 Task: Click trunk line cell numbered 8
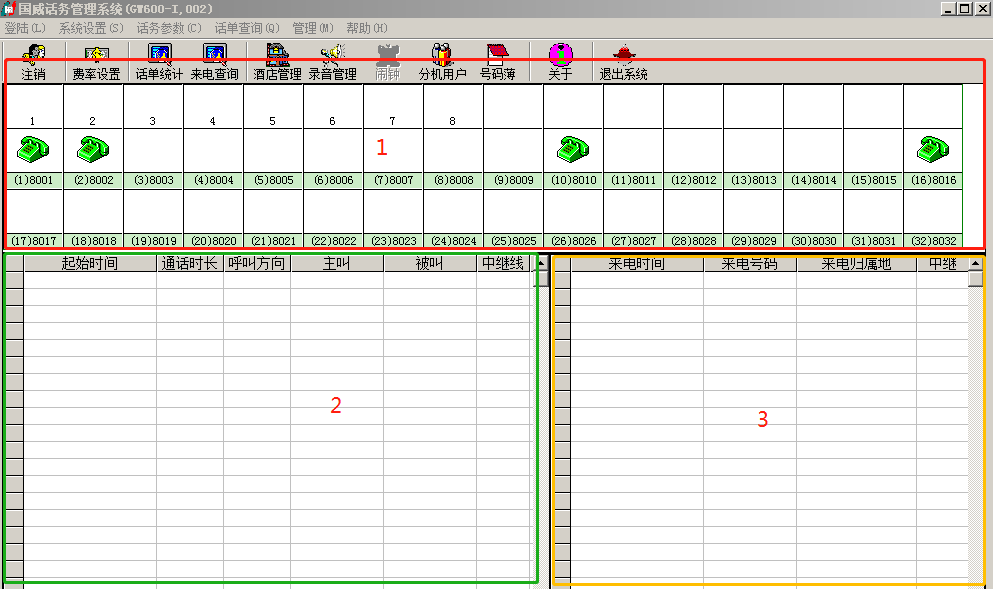[x=453, y=107]
